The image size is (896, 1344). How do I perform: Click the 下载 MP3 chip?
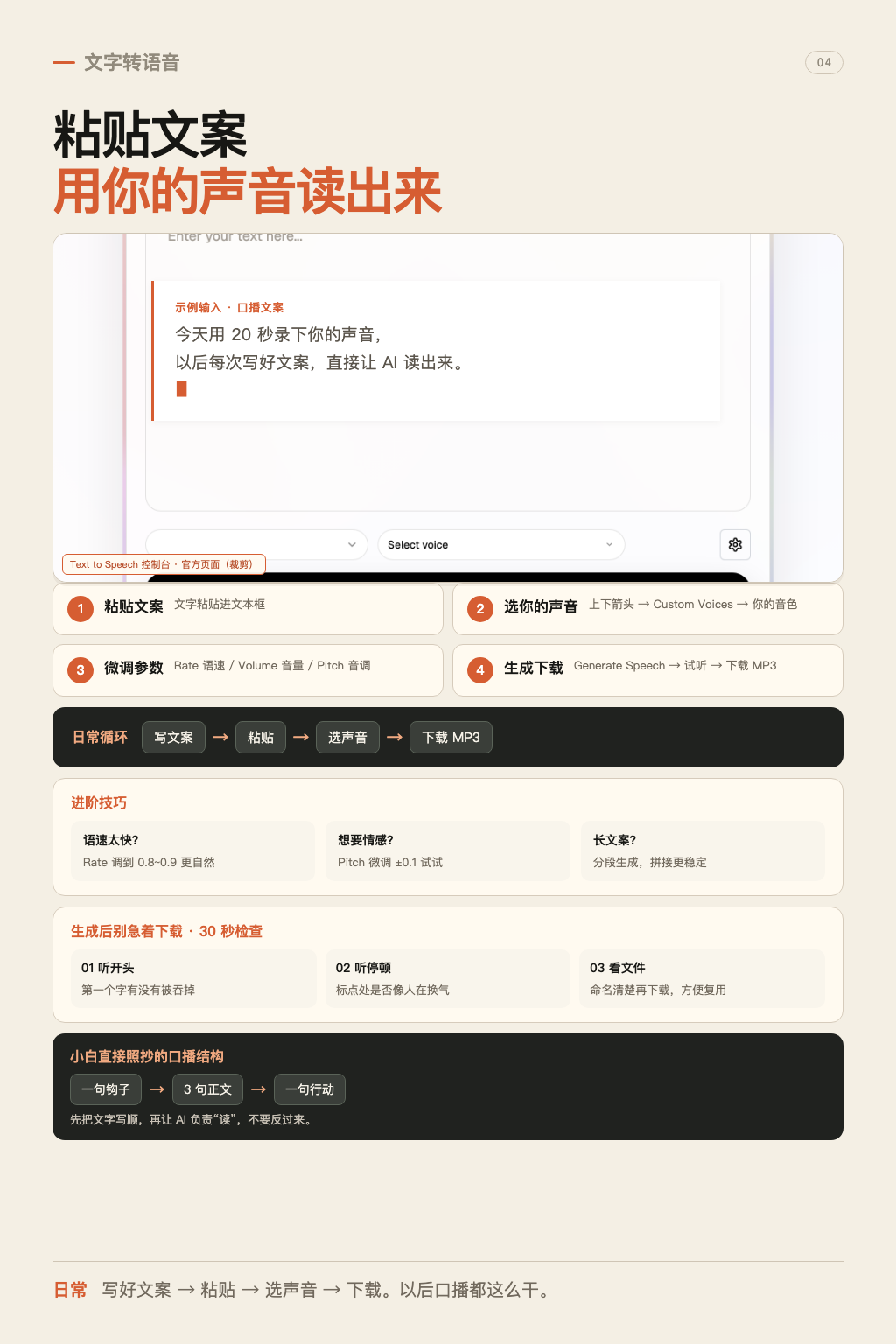[x=451, y=737]
